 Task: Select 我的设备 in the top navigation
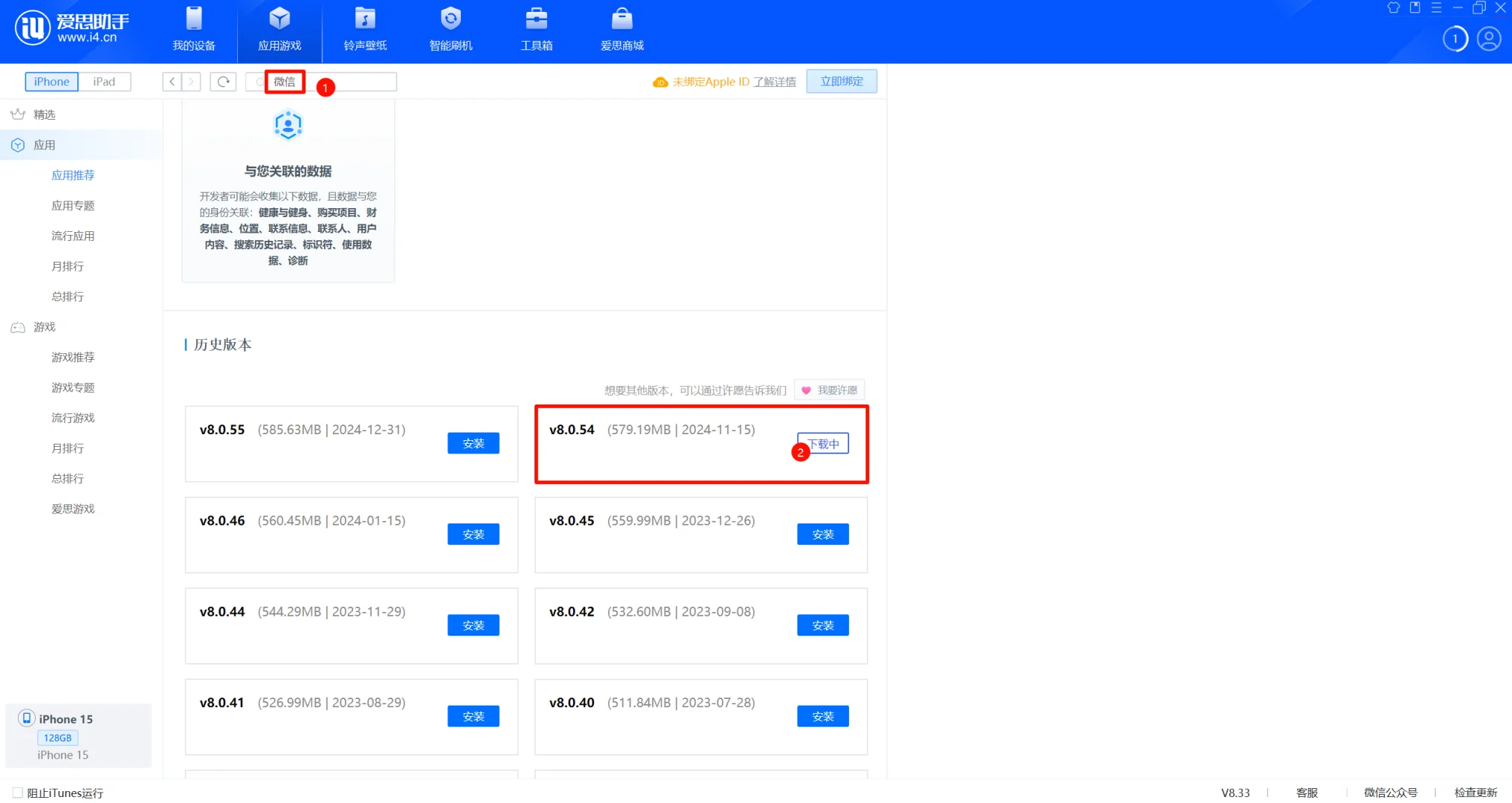point(195,30)
